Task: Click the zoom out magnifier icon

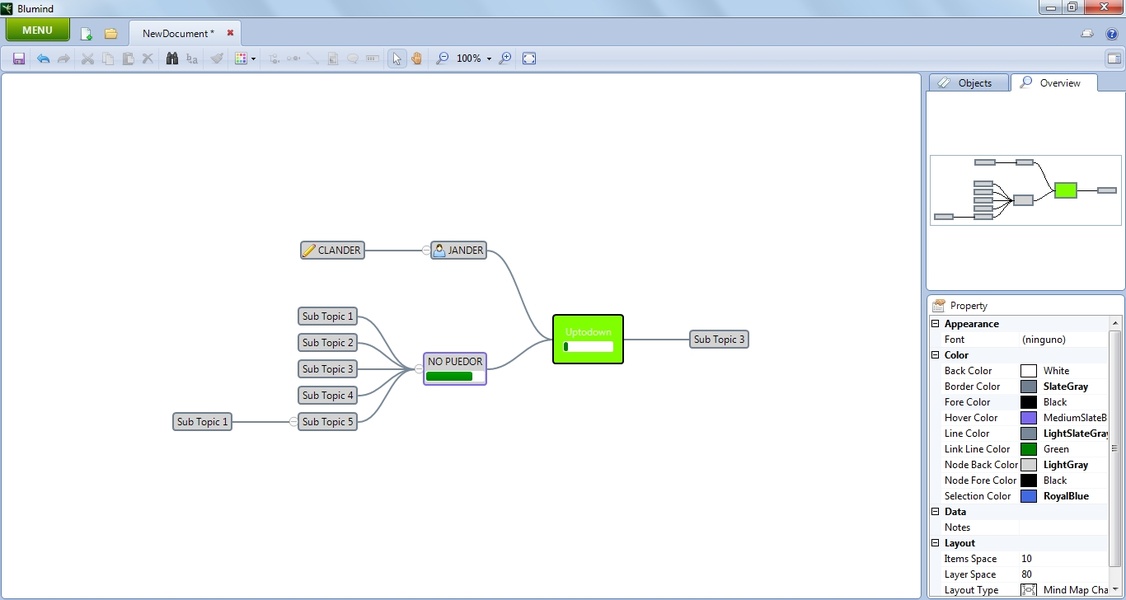Action: click(442, 59)
